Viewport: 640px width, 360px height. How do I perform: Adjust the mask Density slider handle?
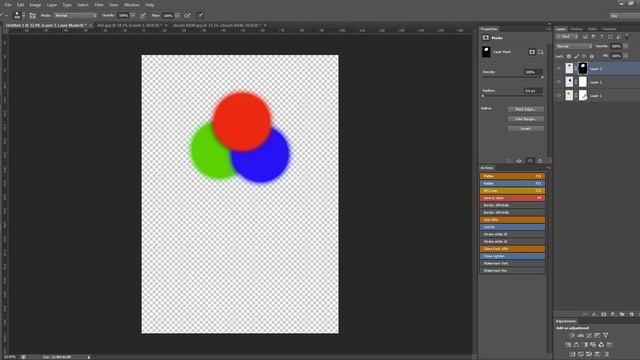click(542, 77)
